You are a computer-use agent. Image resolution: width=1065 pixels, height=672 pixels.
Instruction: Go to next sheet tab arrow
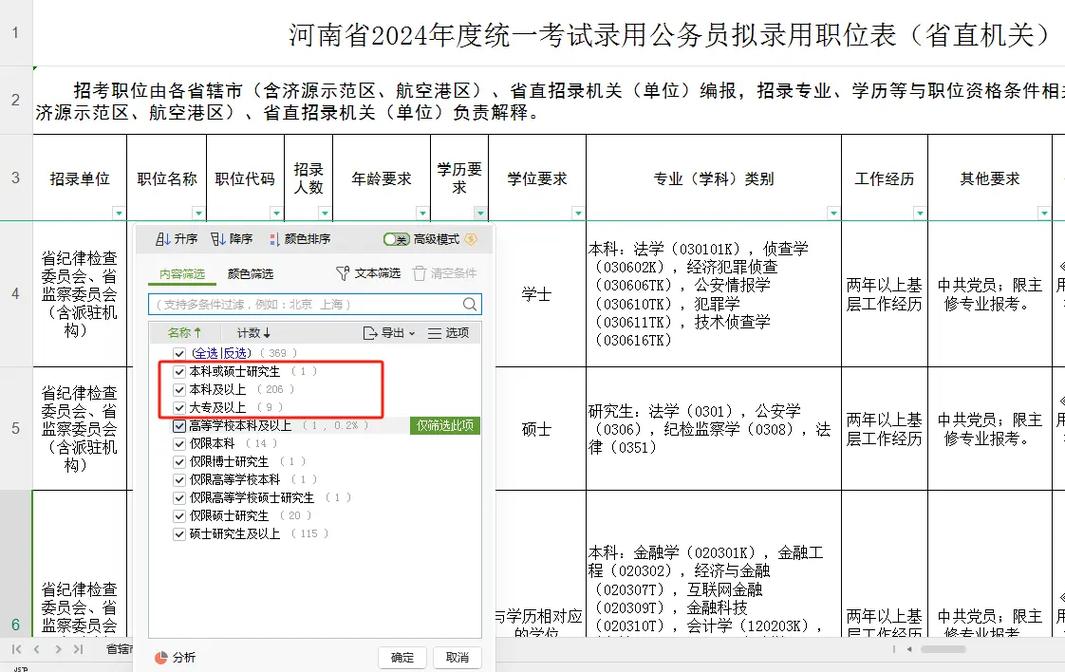pos(58,649)
